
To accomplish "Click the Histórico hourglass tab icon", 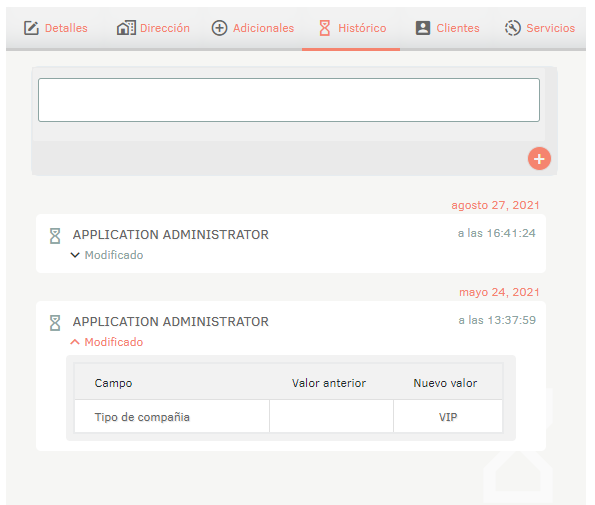I will click(324, 28).
